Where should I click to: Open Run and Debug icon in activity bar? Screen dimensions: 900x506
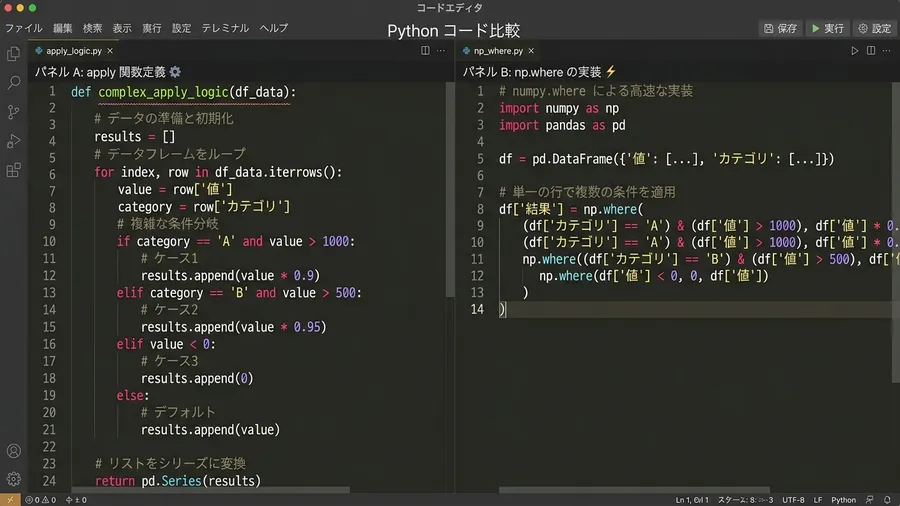pos(13,141)
